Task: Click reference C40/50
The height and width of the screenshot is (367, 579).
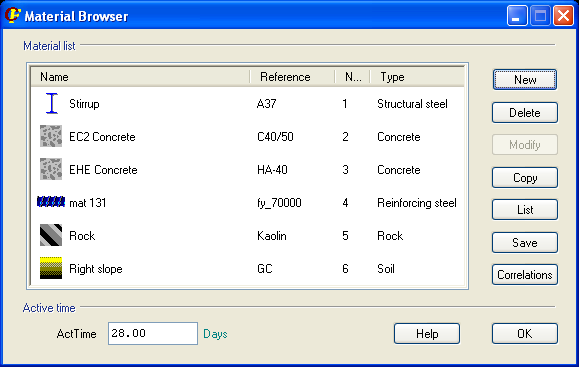Action: click(275, 137)
